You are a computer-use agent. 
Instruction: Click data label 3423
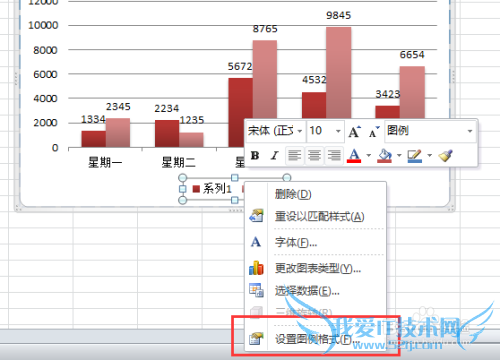click(388, 94)
